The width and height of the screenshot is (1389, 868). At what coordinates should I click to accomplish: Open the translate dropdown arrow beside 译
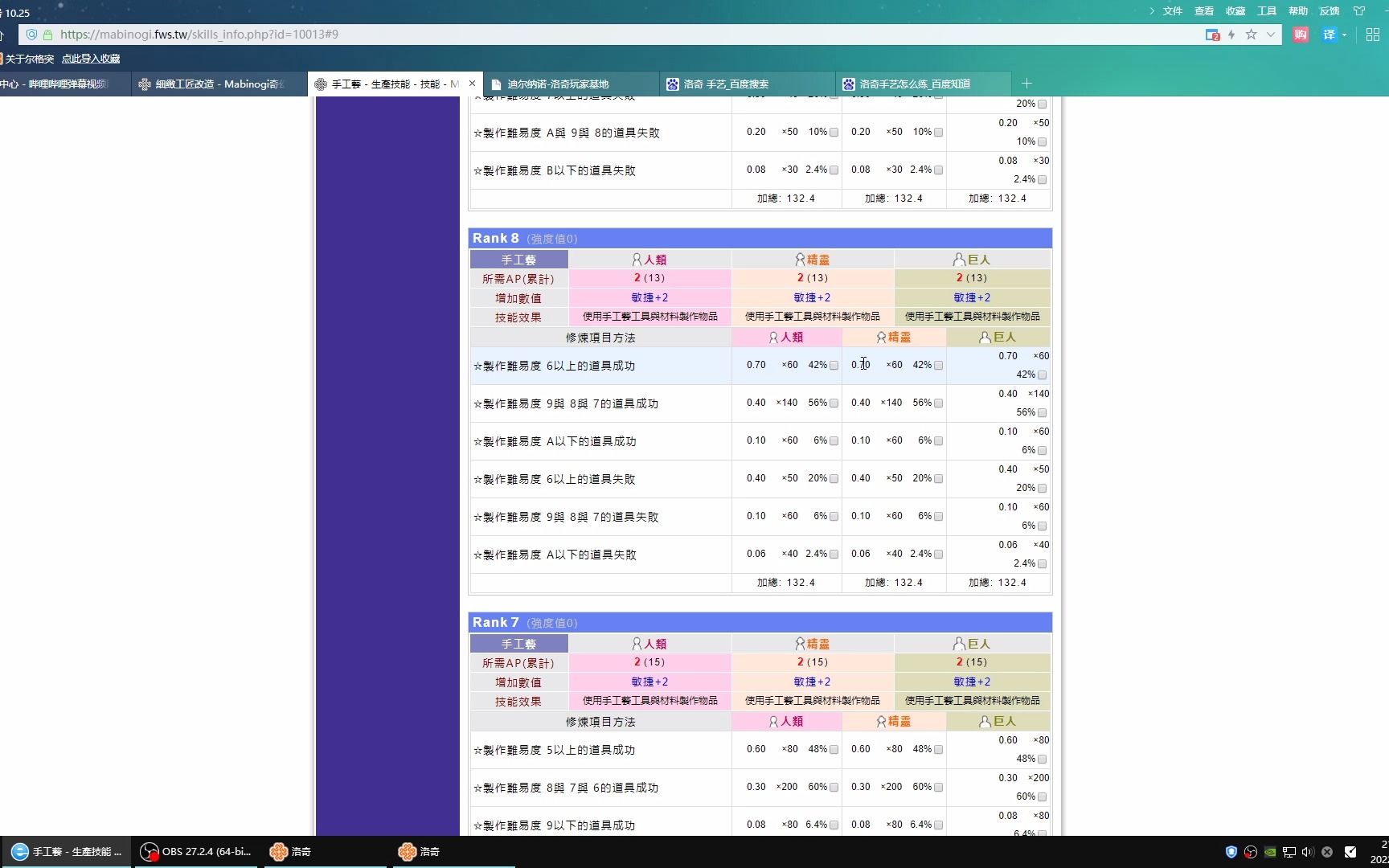[x=1344, y=35]
